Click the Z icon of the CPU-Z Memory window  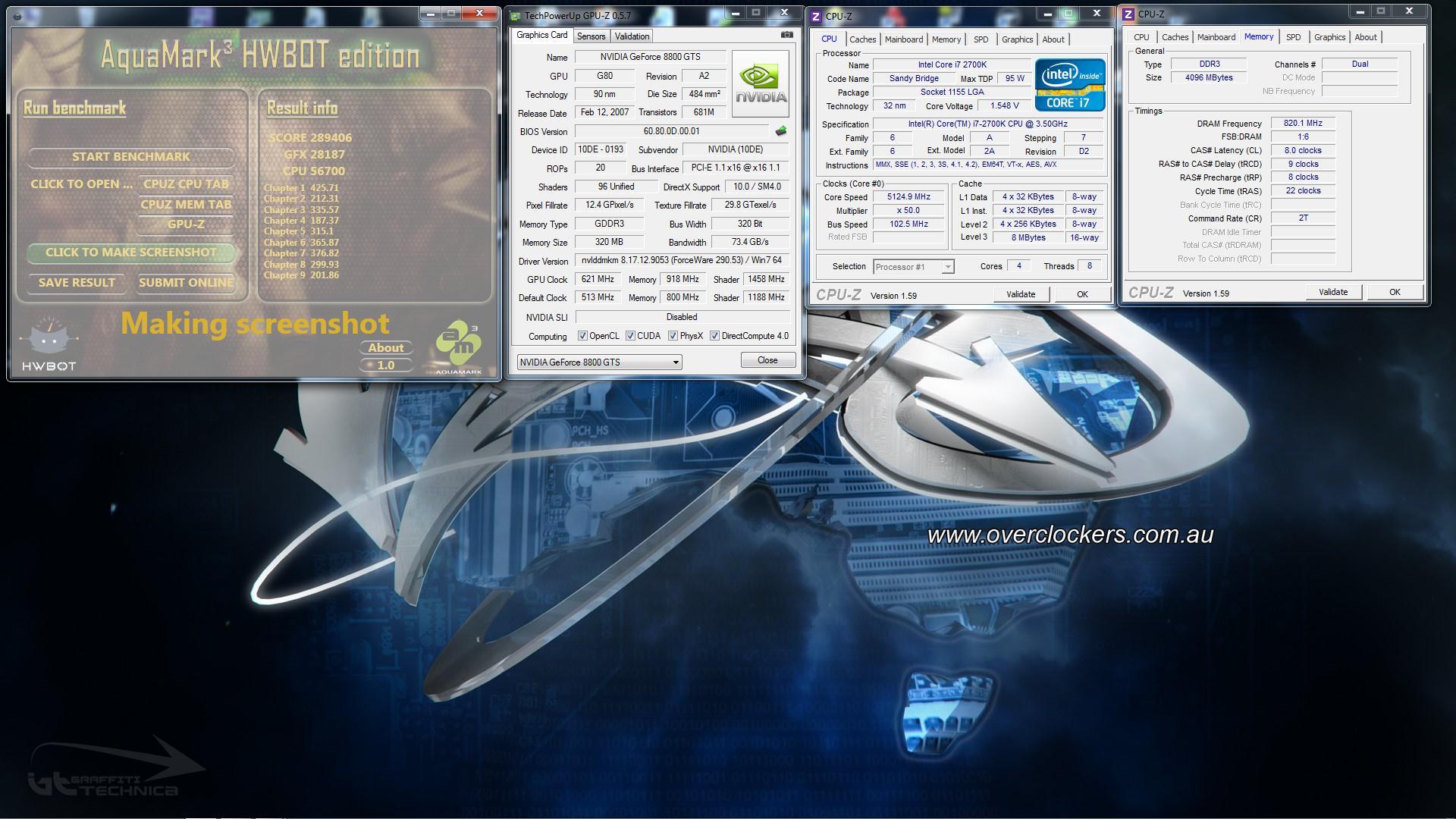tap(1128, 14)
